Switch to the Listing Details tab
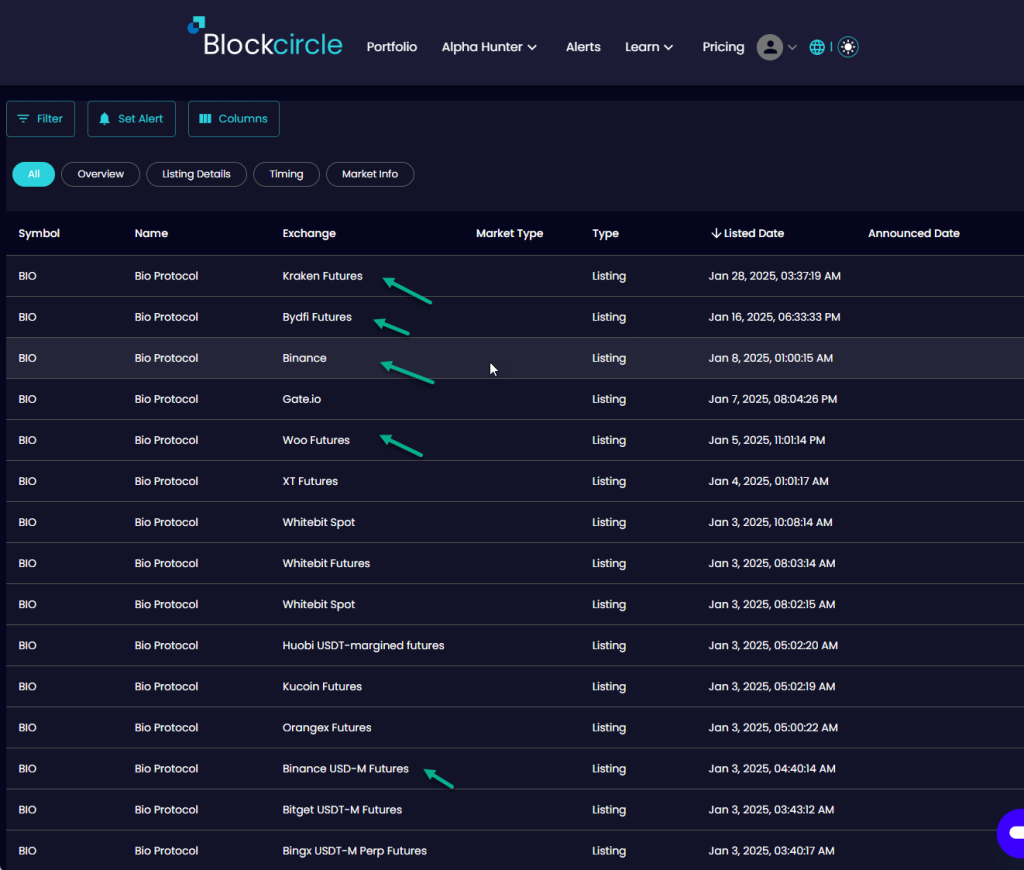Viewport: 1024px width, 870px height. (196, 174)
